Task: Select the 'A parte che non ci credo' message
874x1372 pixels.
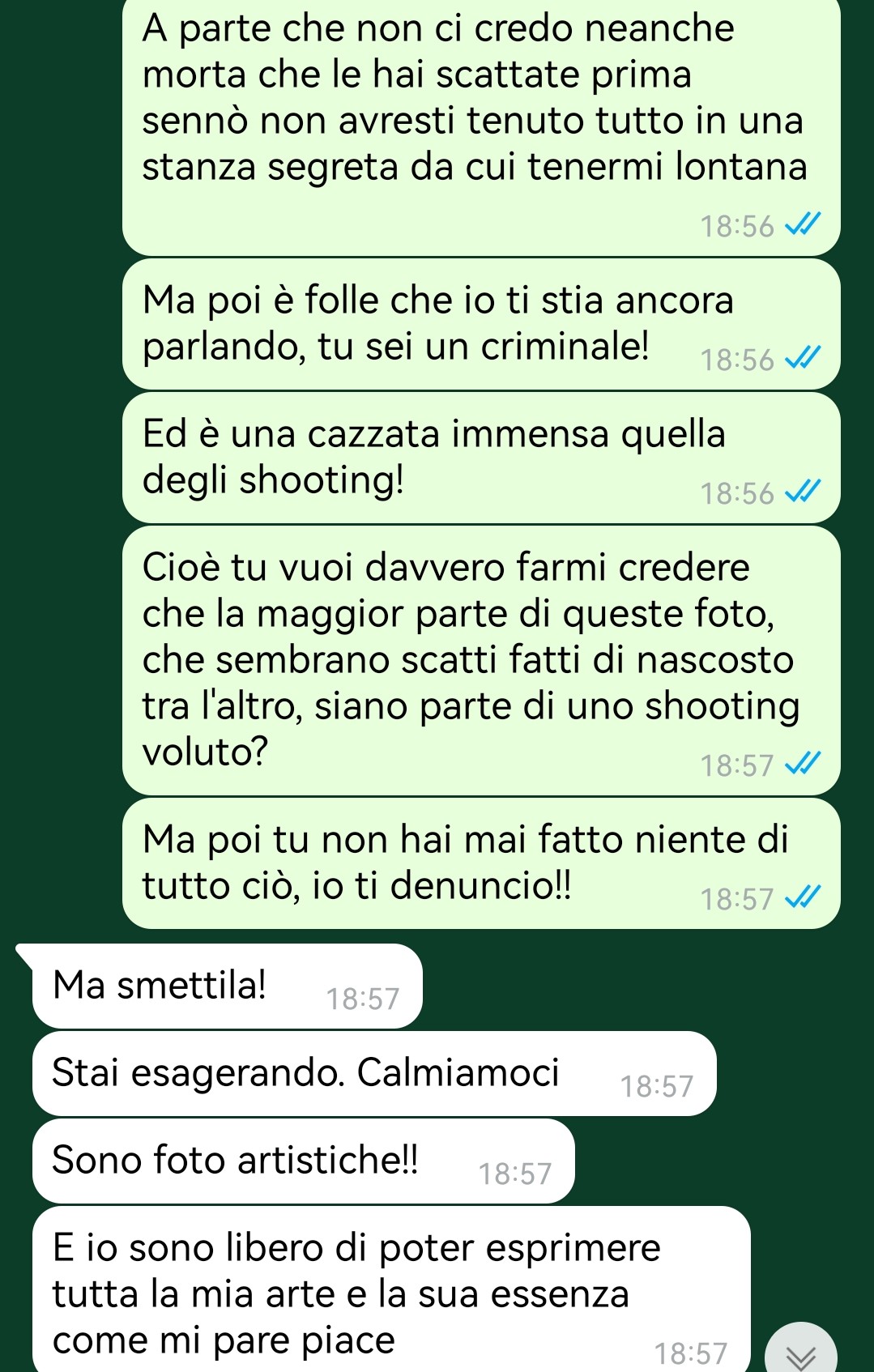Action: click(x=481, y=127)
